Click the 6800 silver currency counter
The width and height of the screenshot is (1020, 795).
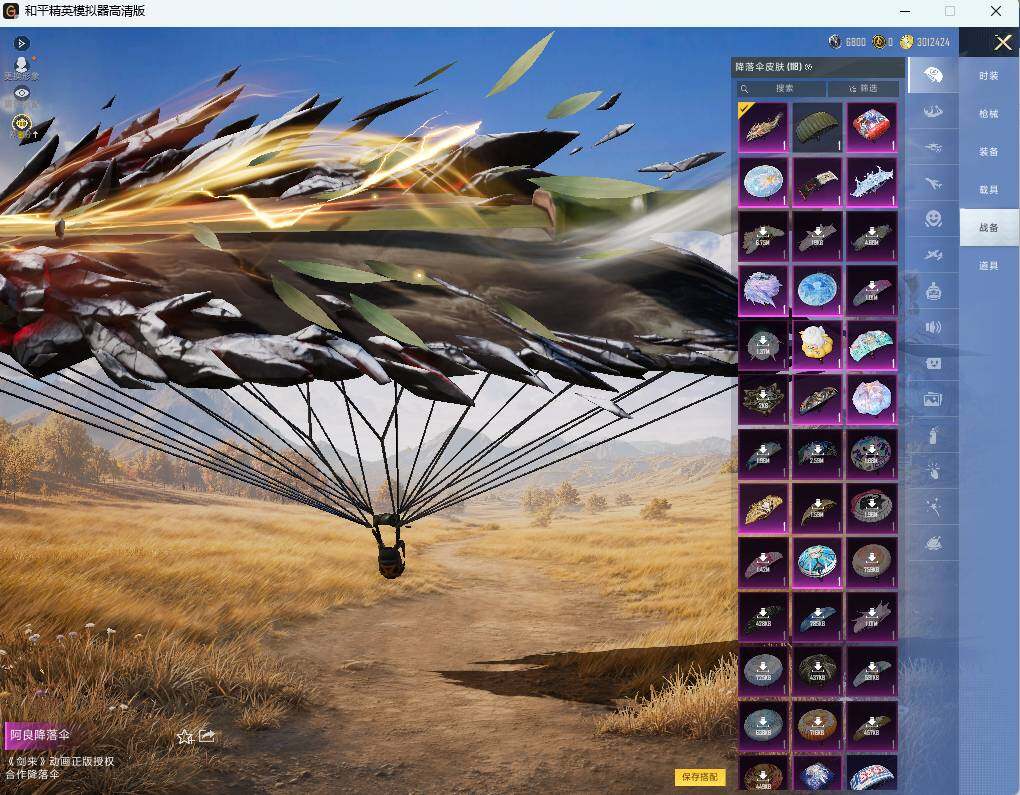coord(848,42)
